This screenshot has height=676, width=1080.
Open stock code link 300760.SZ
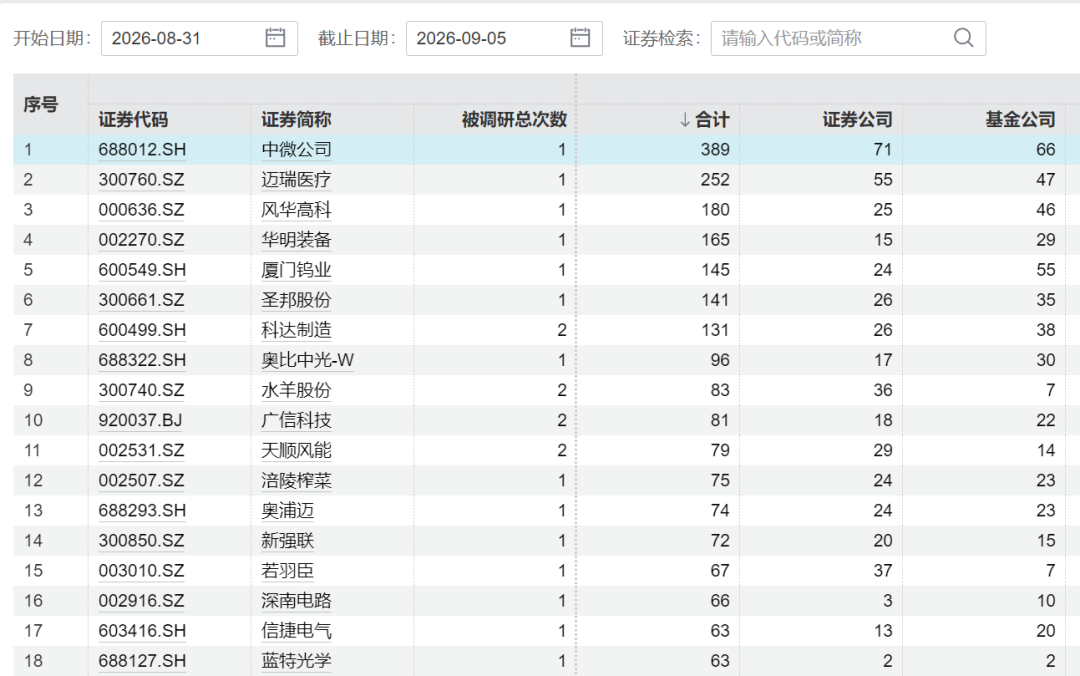141,180
